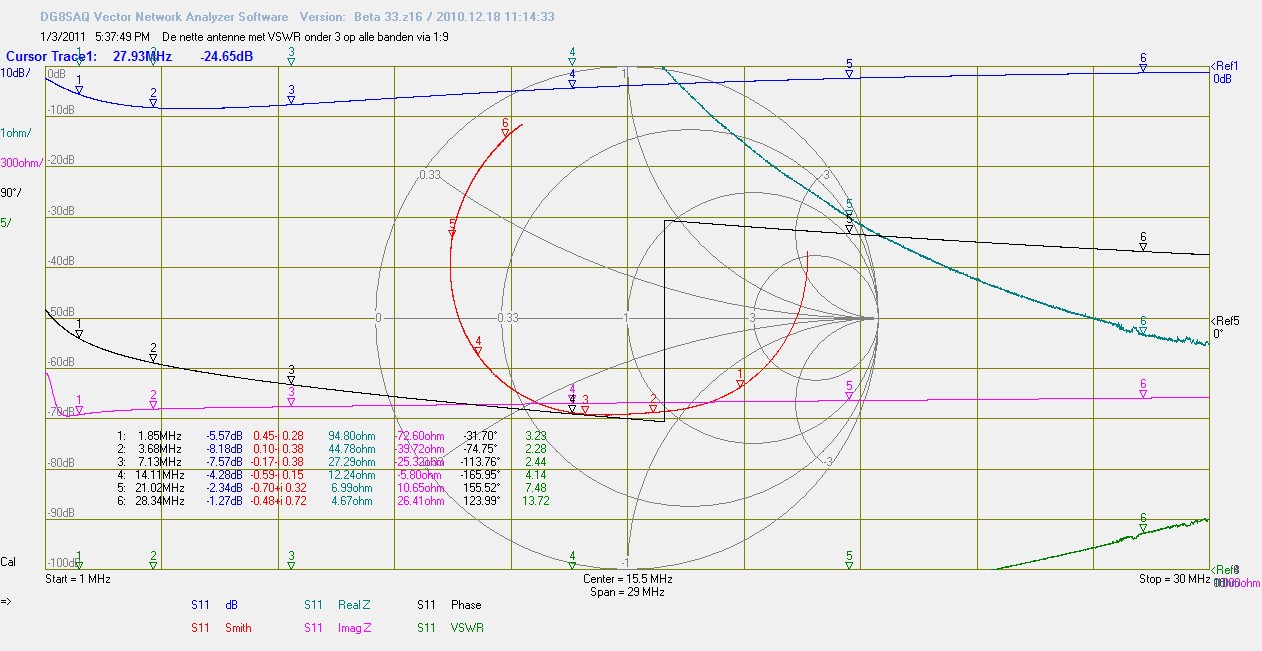Click green VSWR marker 6 near the rising trace

pos(1143,523)
